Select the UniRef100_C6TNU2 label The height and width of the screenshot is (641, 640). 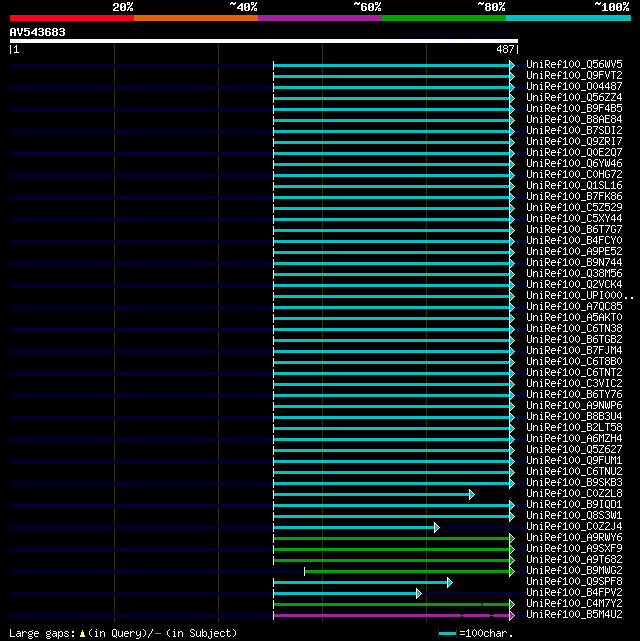(x=574, y=472)
